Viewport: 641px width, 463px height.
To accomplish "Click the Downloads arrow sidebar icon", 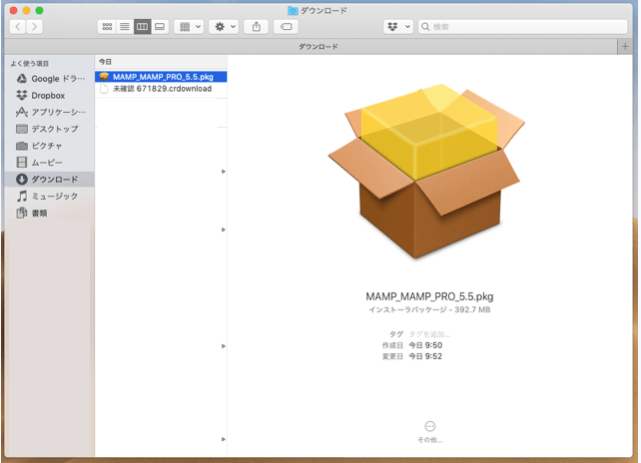I will coord(22,179).
